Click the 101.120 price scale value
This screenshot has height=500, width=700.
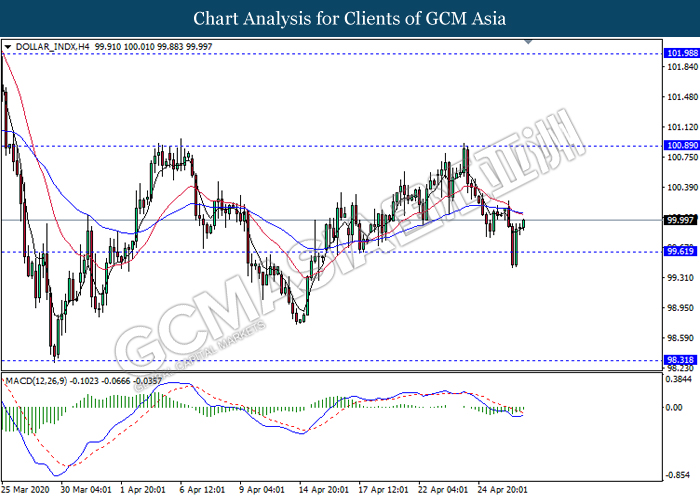click(682, 127)
